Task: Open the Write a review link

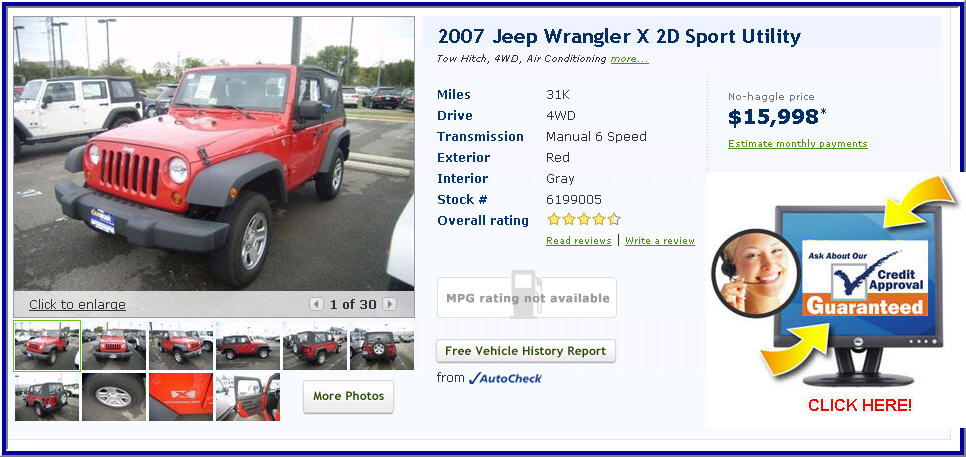Action: click(660, 241)
